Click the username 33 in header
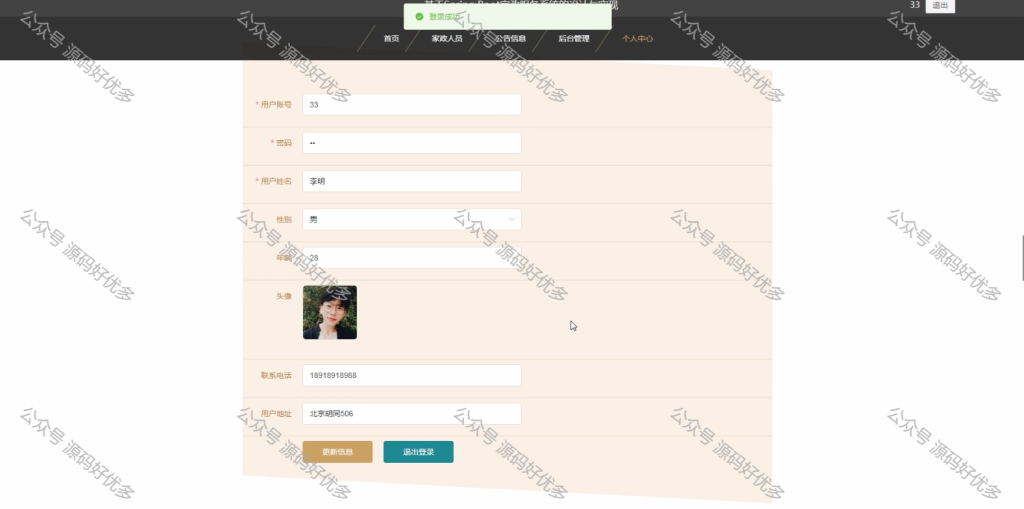This screenshot has width=1024, height=509. 914,5
